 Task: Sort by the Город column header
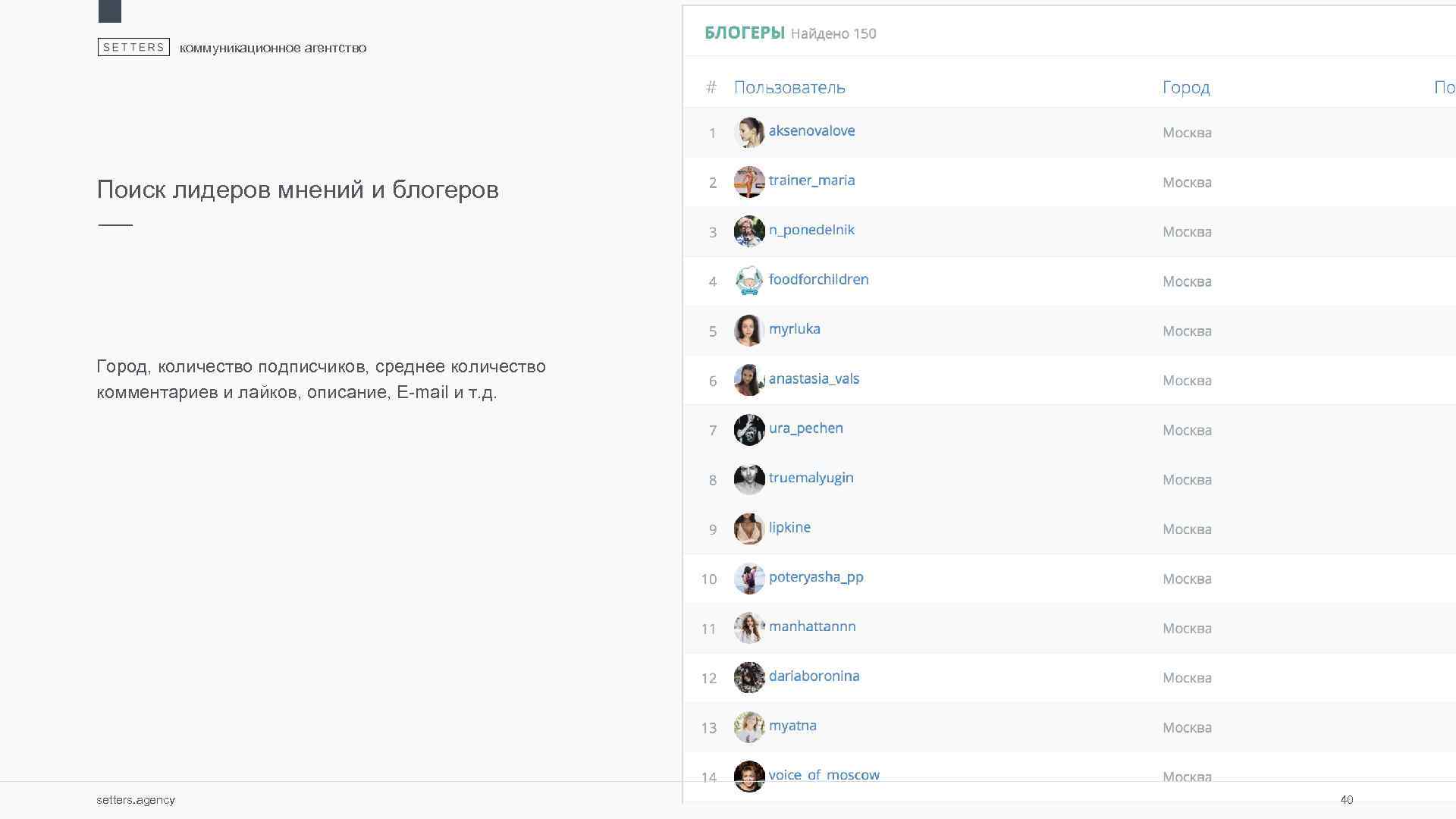coord(1186,87)
